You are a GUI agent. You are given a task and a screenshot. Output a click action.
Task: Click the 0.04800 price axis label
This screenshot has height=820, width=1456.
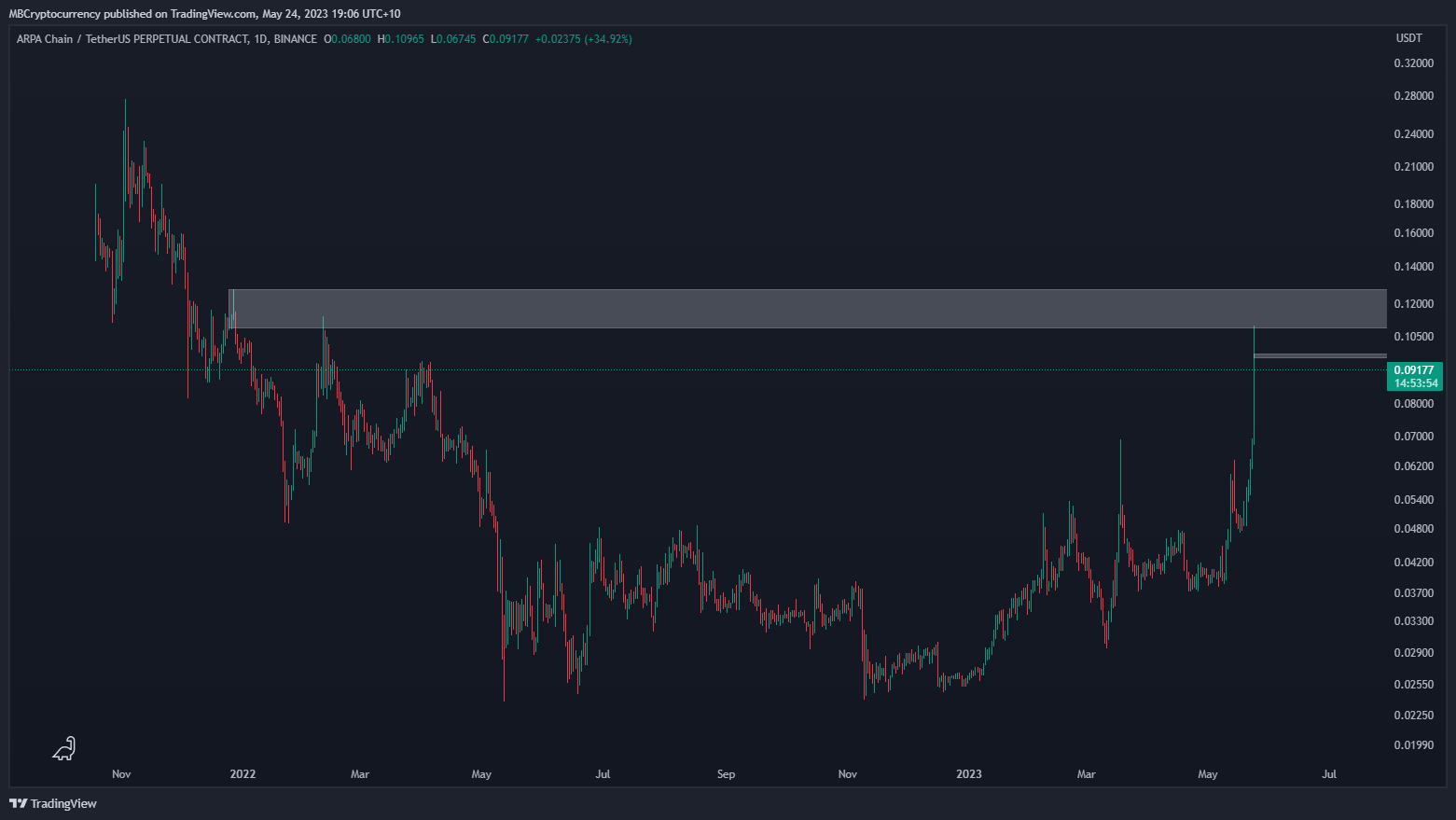pos(1414,529)
